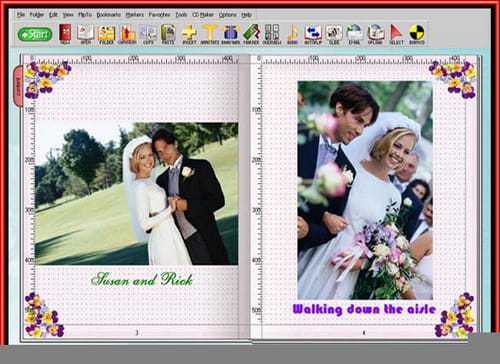Open the Options menu
500x364 pixels.
228,15
